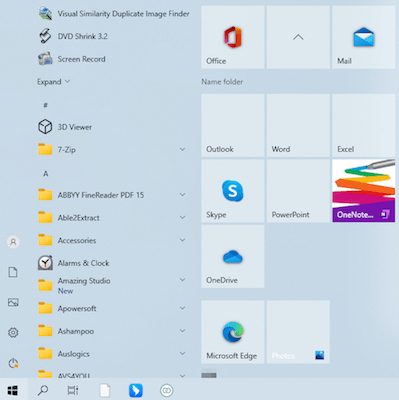Open Visual Similarity Duplicate Image Finder
The image size is (399, 400).
(x=114, y=14)
